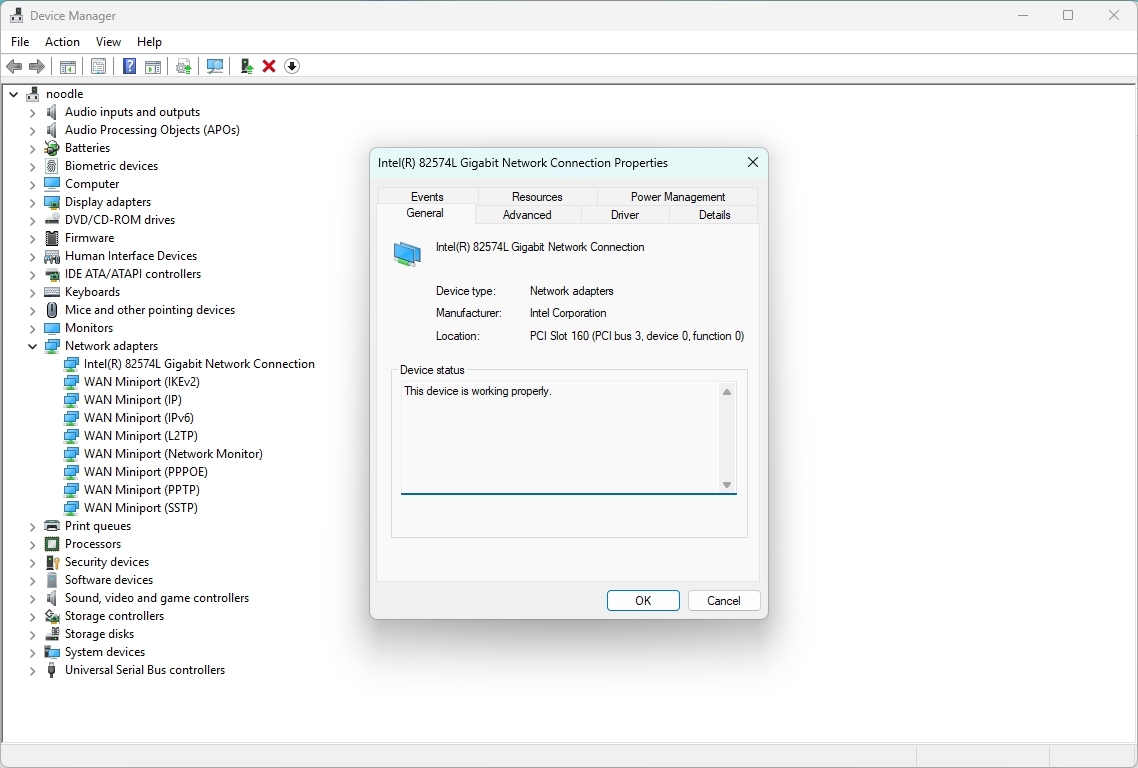Select the General tab
1138x768 pixels.
tap(425, 213)
